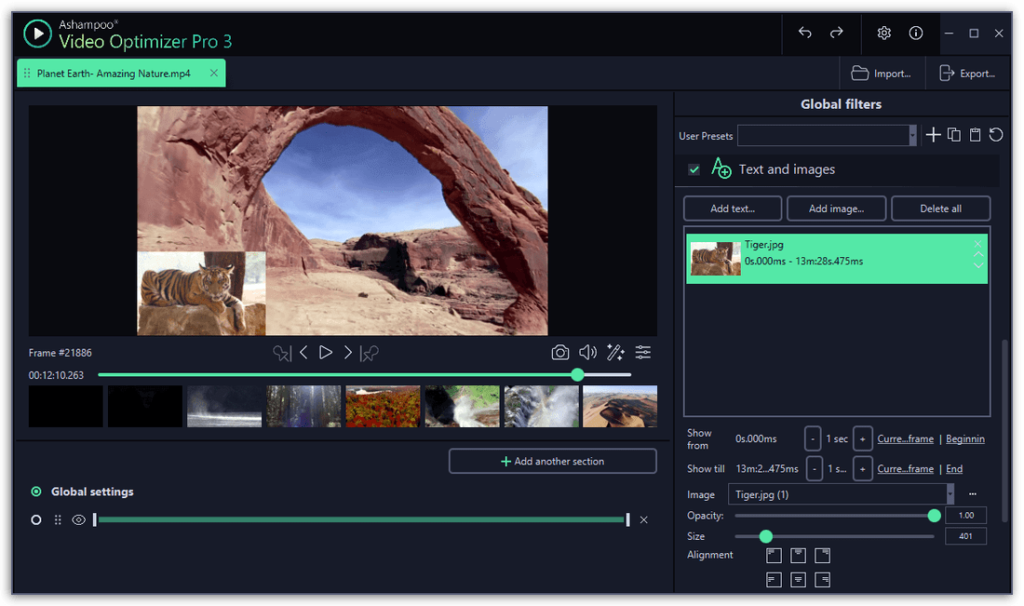
Task: Set Show from to current frame link
Action: (905, 439)
